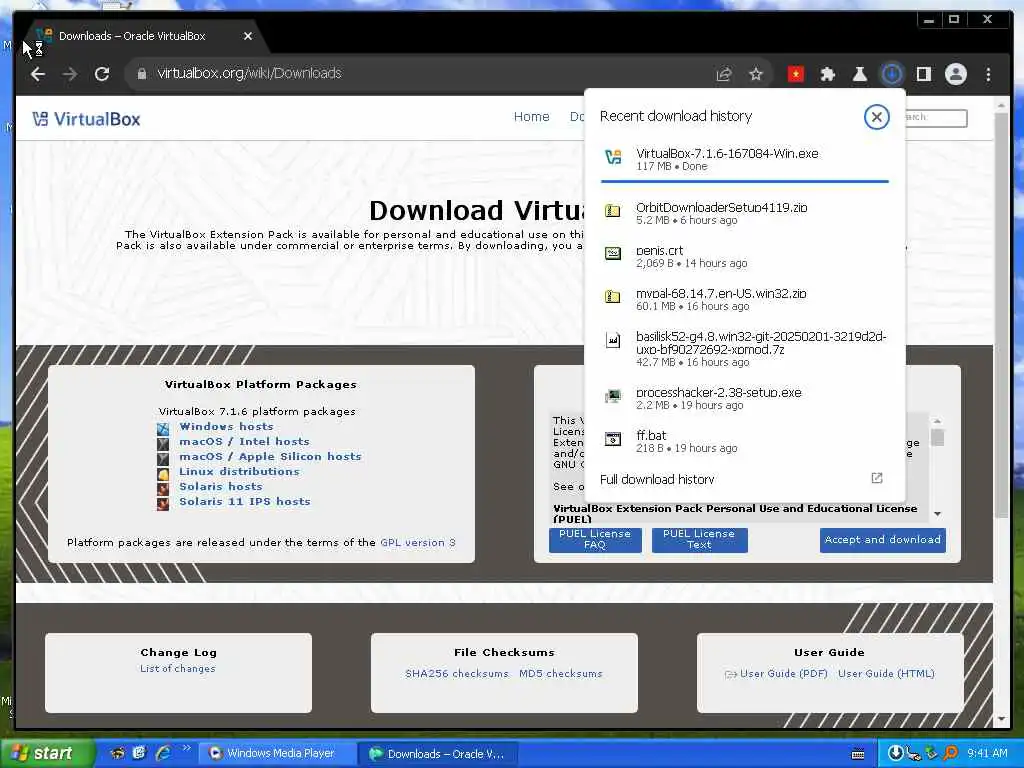Screen dimensions: 1024x768
Task: Click the license text box scroll-down arrow
Action: [937, 514]
